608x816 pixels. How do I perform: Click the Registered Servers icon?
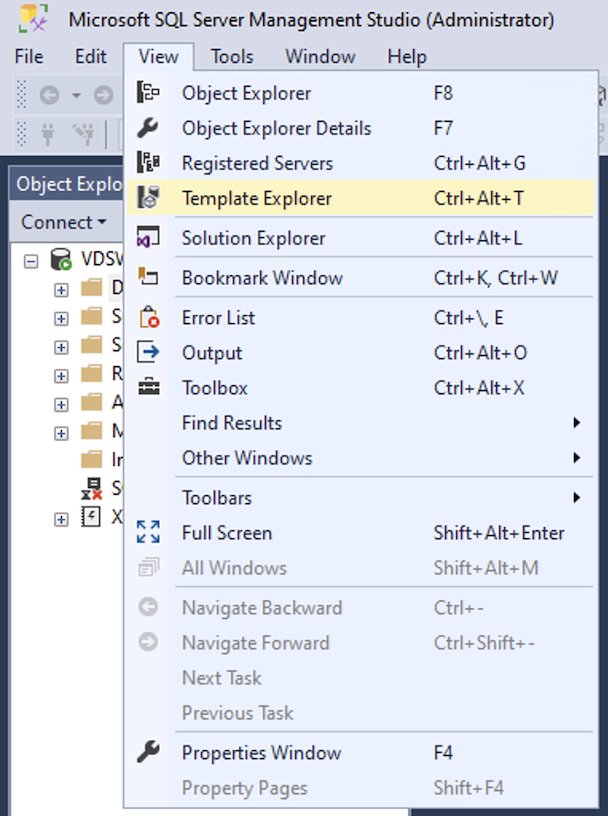pos(148,163)
